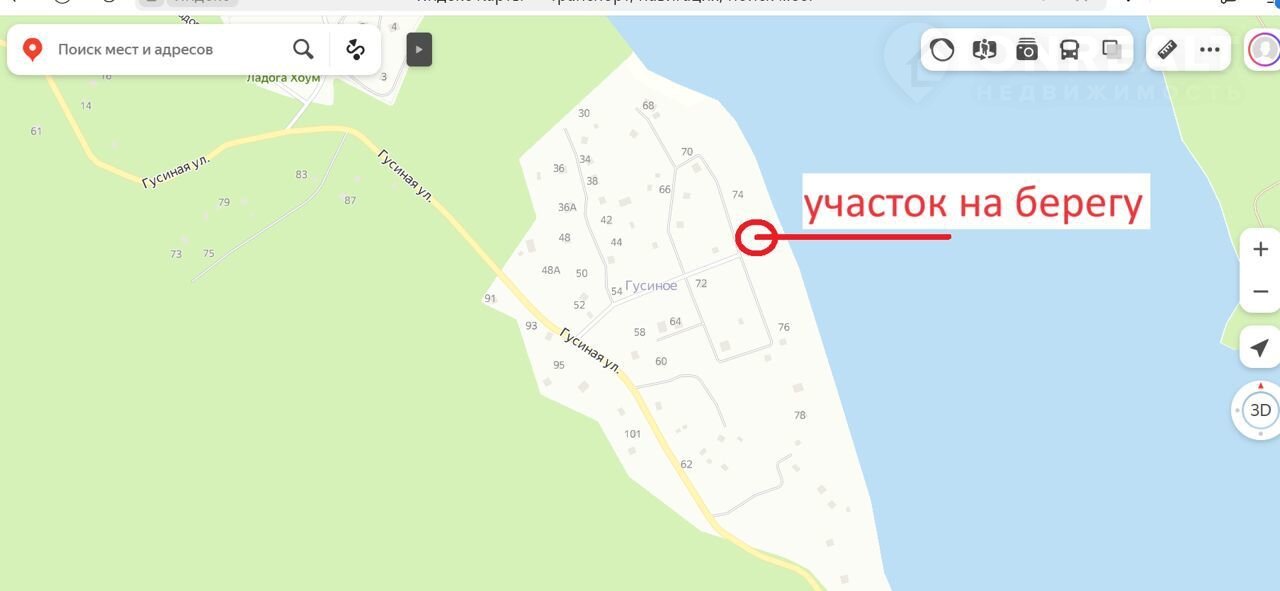The height and width of the screenshot is (591, 1280).
Task: Click the search magnifier icon
Action: (303, 49)
